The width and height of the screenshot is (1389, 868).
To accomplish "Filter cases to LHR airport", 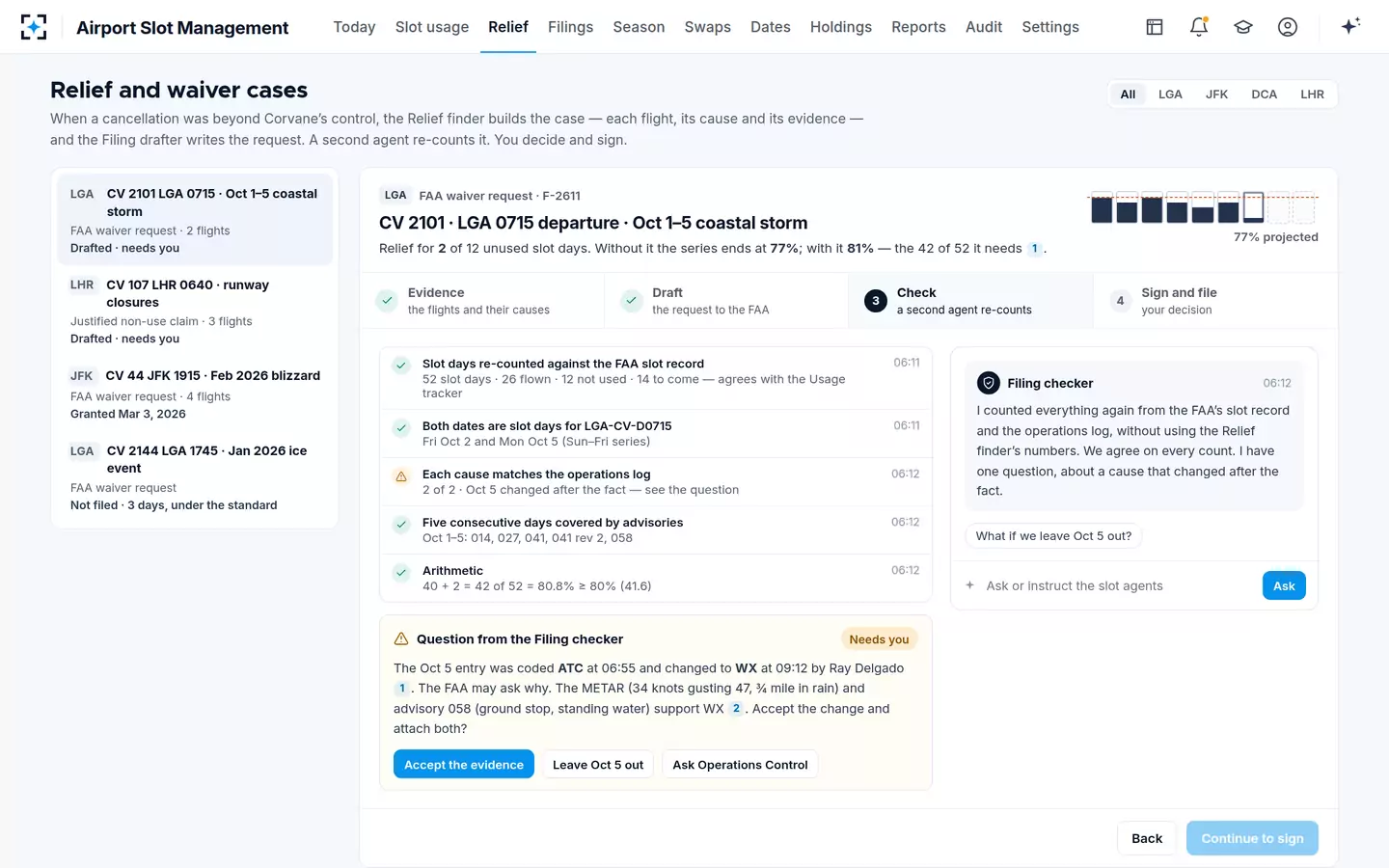I will pyautogui.click(x=1312, y=95).
